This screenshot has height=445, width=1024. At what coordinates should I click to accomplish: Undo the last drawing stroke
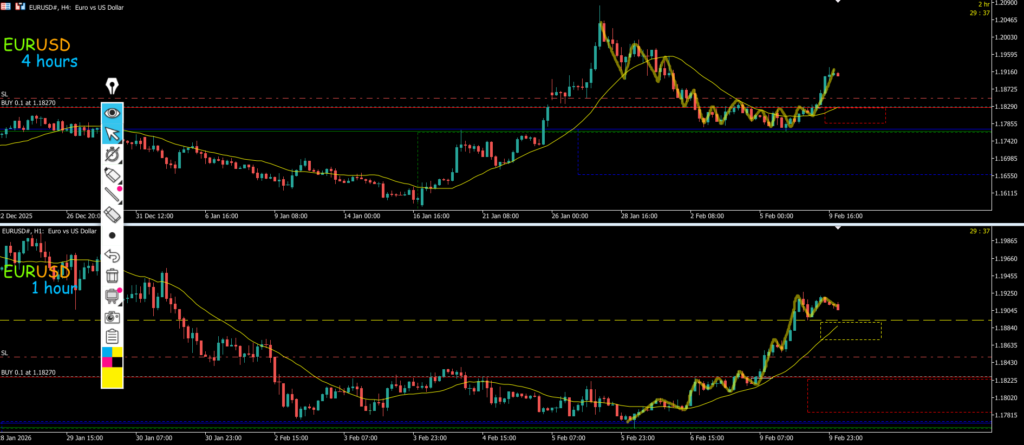pos(112,256)
